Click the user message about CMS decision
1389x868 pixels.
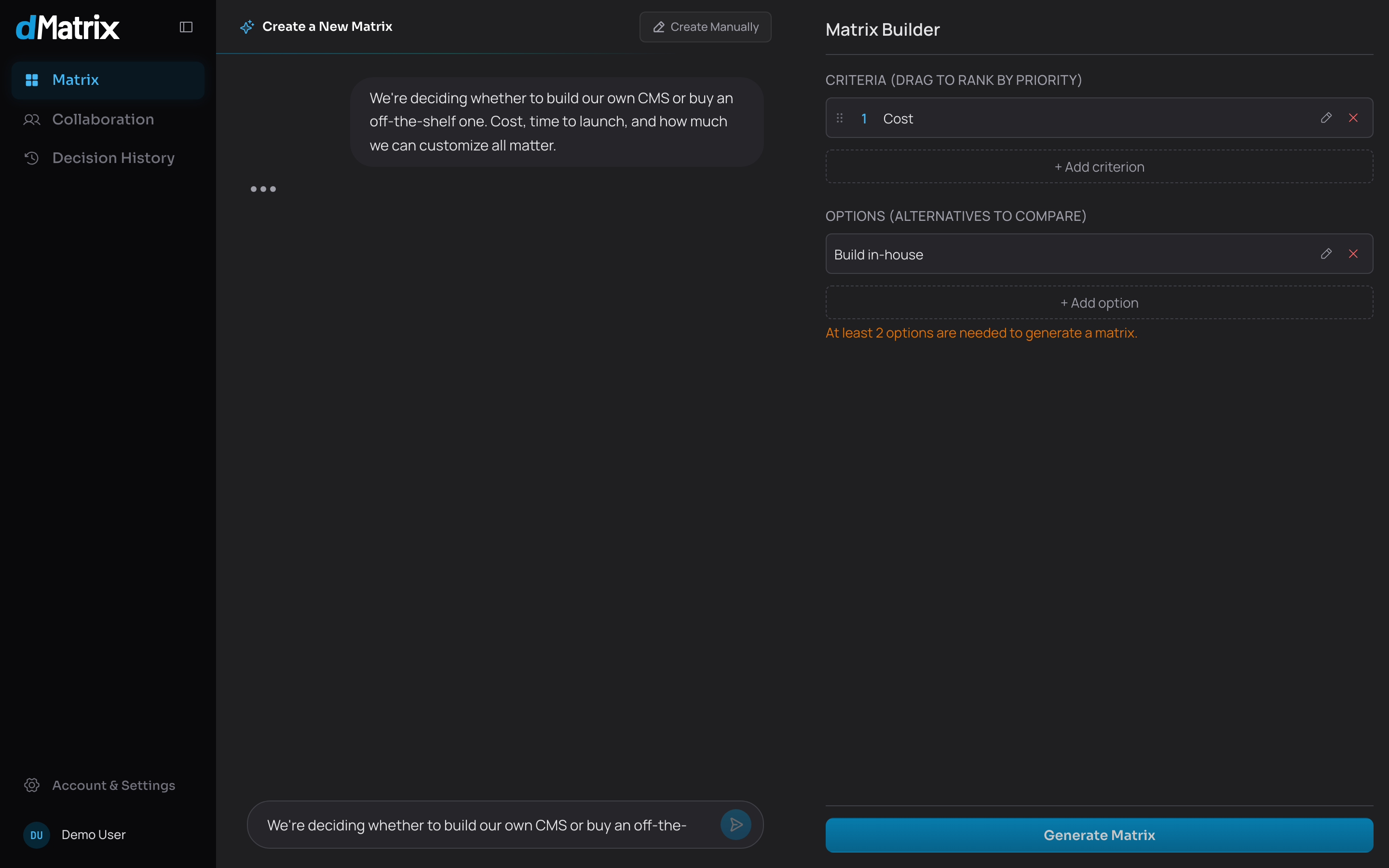(556, 122)
